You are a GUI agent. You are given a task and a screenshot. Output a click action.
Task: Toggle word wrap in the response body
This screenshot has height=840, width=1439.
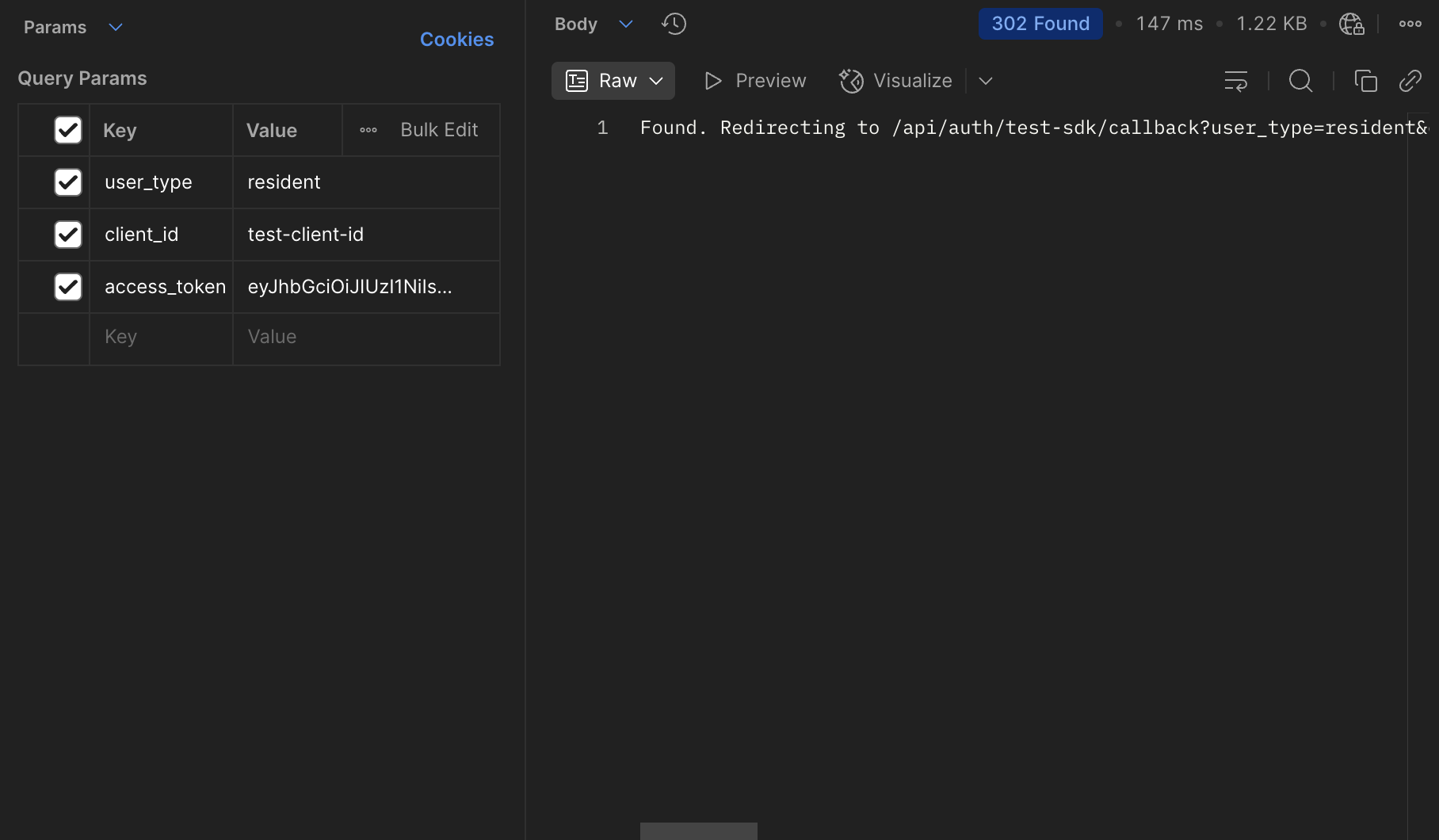1235,80
